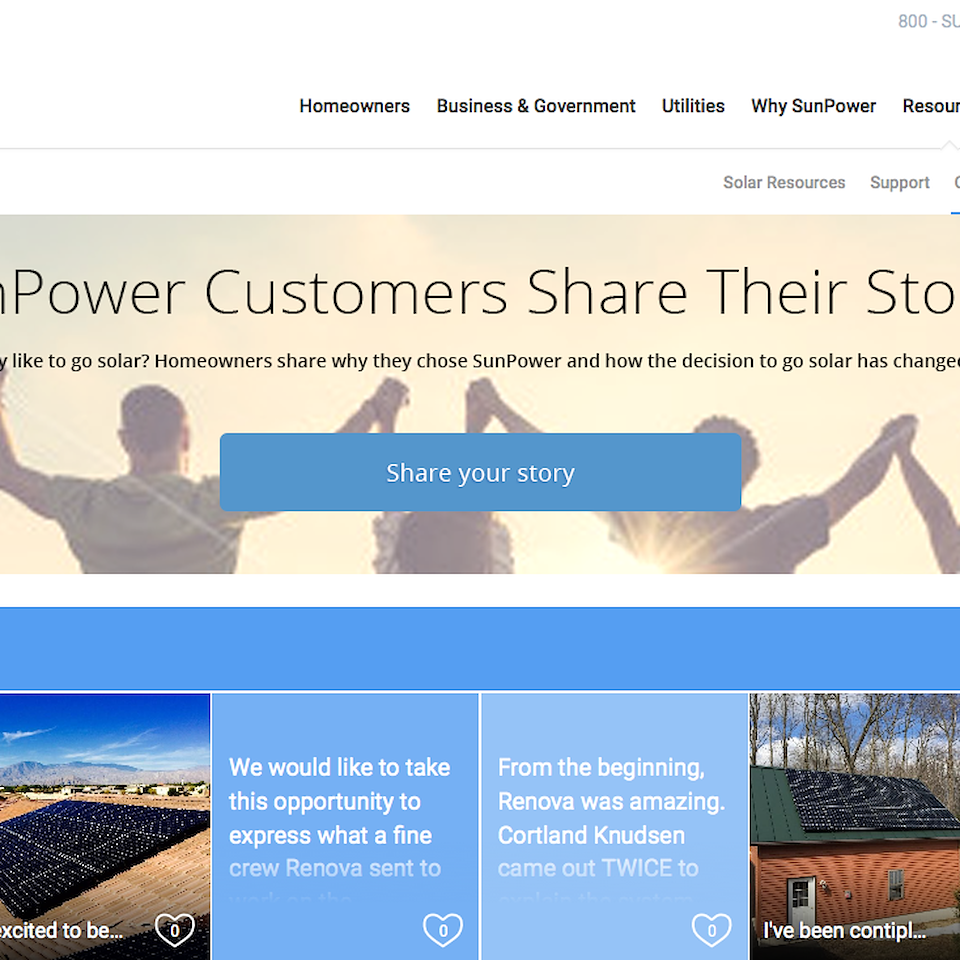This screenshot has width=960, height=960.
Task: Open the 'excited to be...' story caption
Action: click(x=61, y=931)
